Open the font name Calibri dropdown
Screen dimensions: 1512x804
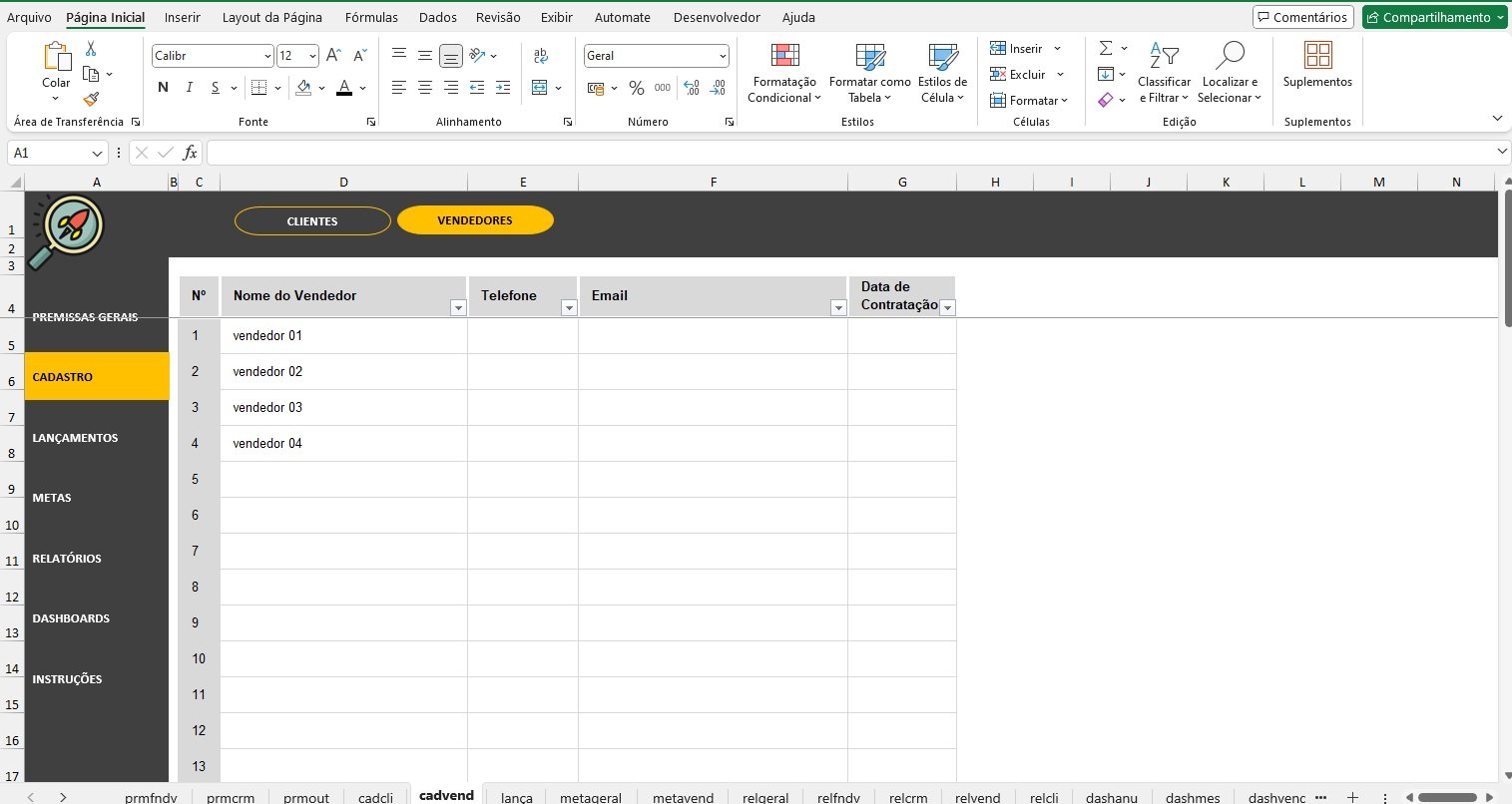(267, 56)
